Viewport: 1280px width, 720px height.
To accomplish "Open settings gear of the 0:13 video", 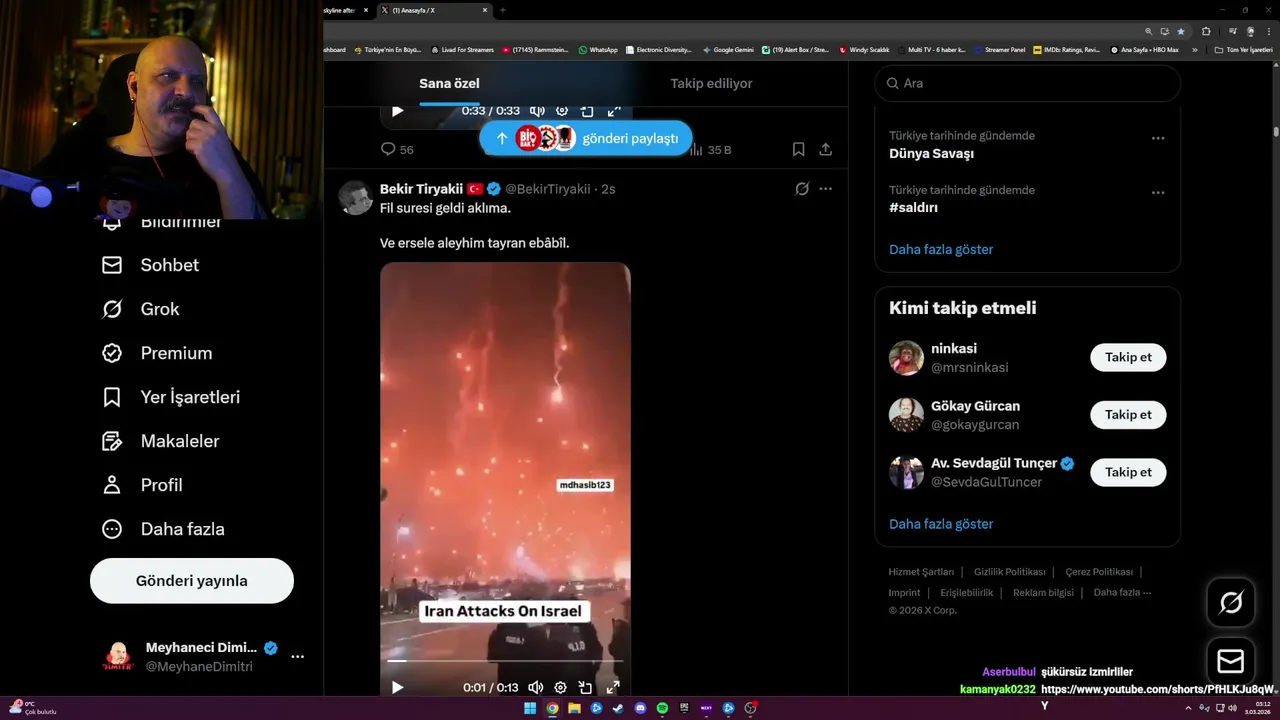I will pos(560,687).
